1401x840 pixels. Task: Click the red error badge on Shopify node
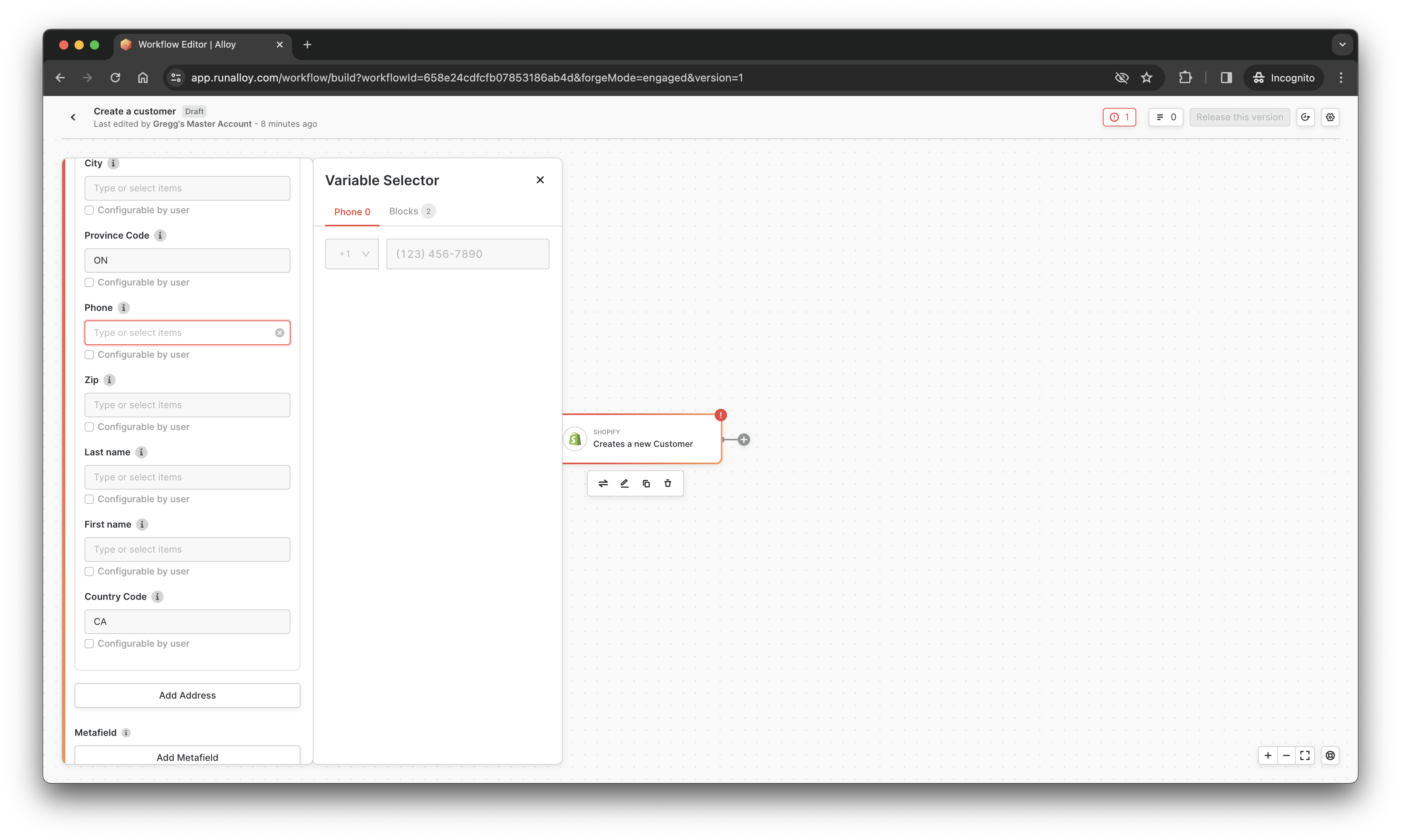click(x=720, y=415)
